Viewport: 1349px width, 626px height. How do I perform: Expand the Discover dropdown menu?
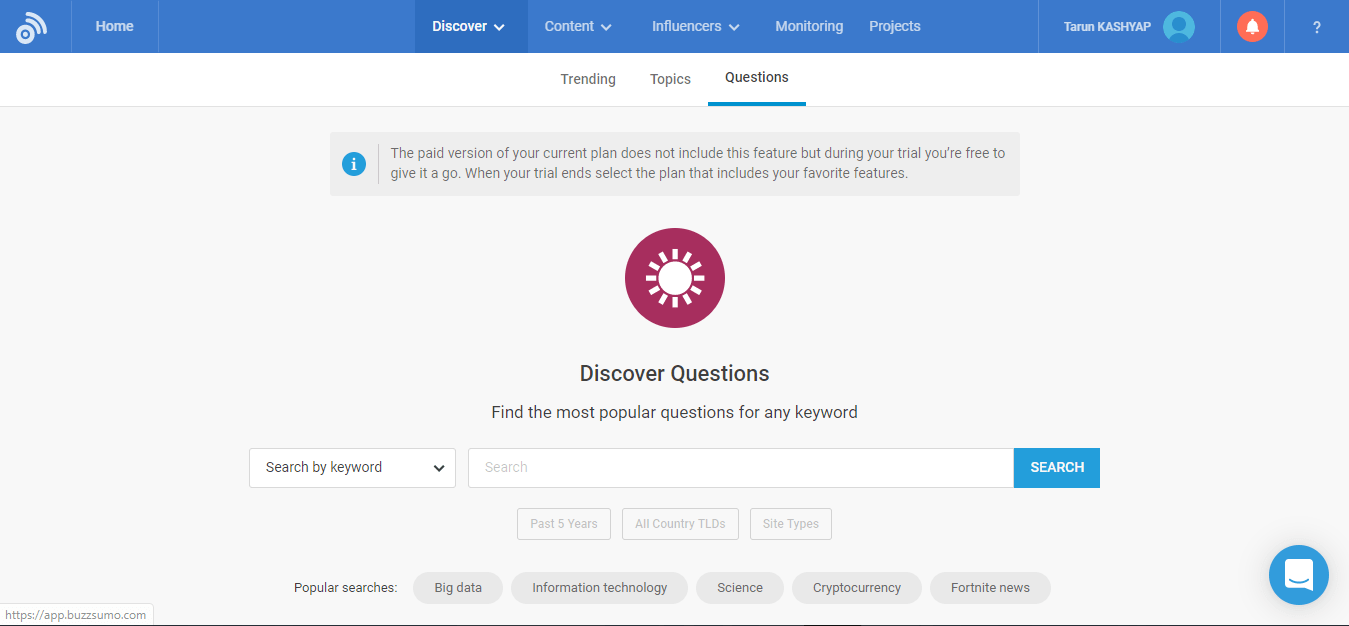(x=469, y=27)
